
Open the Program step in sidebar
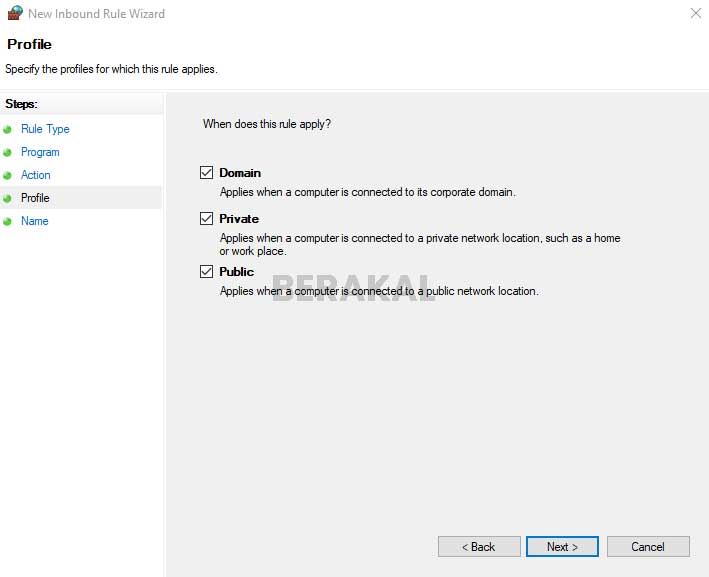(40, 152)
